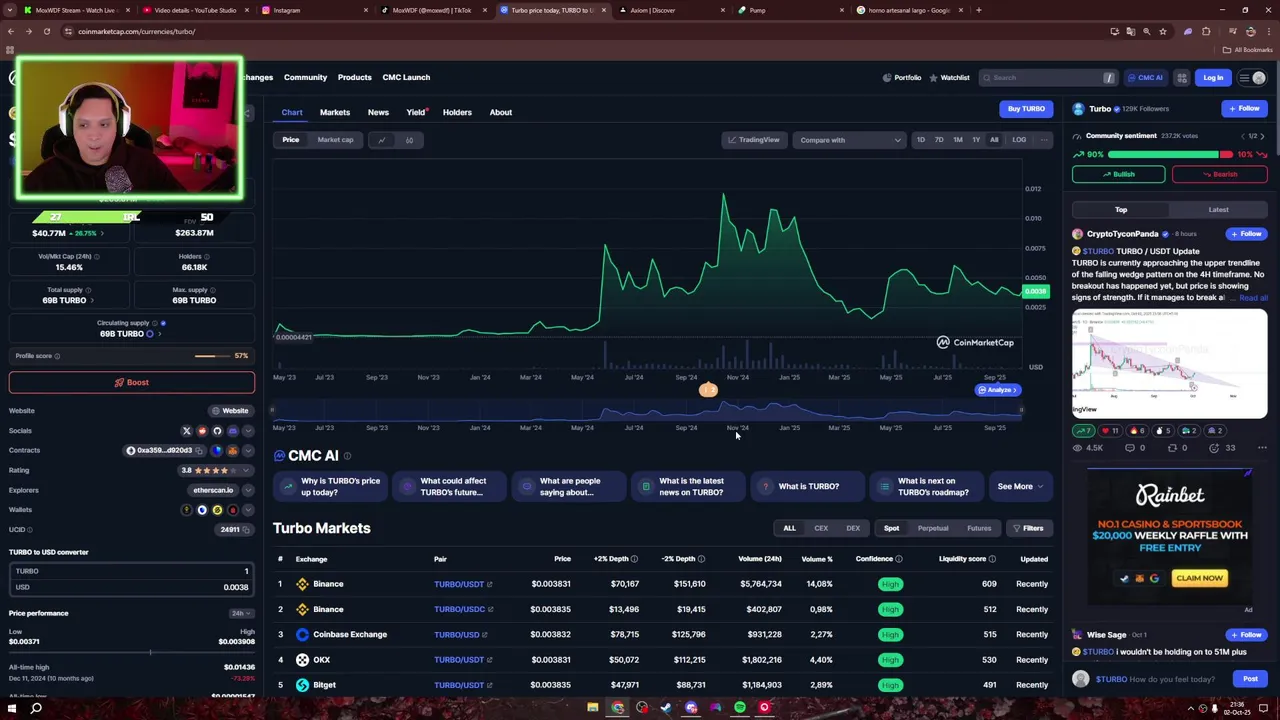The height and width of the screenshot is (720, 1280).
Task: Open the Watchlist star link
Action: (x=949, y=77)
